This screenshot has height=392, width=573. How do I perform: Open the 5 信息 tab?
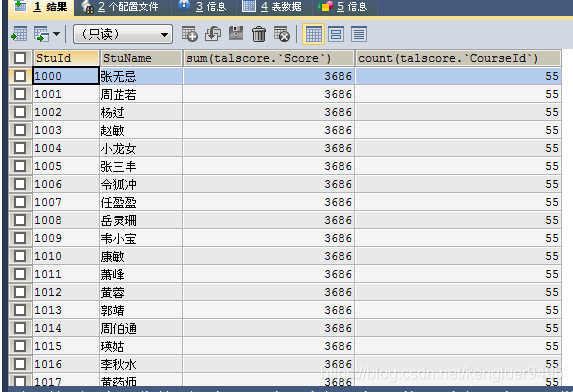[344, 7]
